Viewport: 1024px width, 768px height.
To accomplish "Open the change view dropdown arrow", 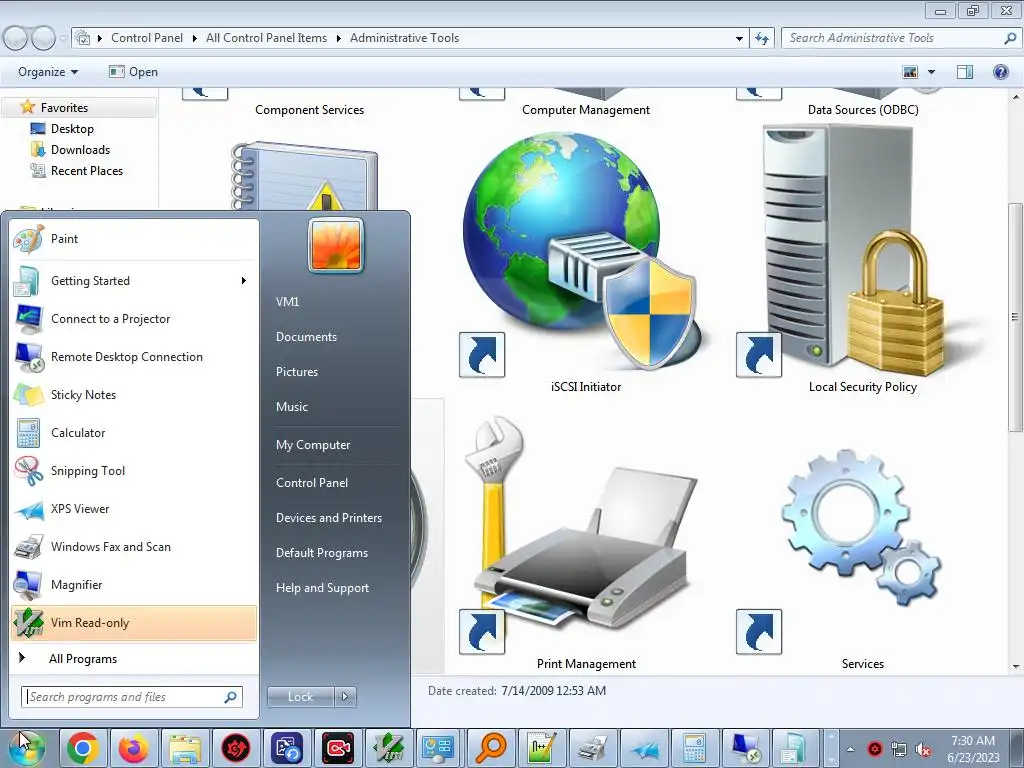I will click(931, 72).
